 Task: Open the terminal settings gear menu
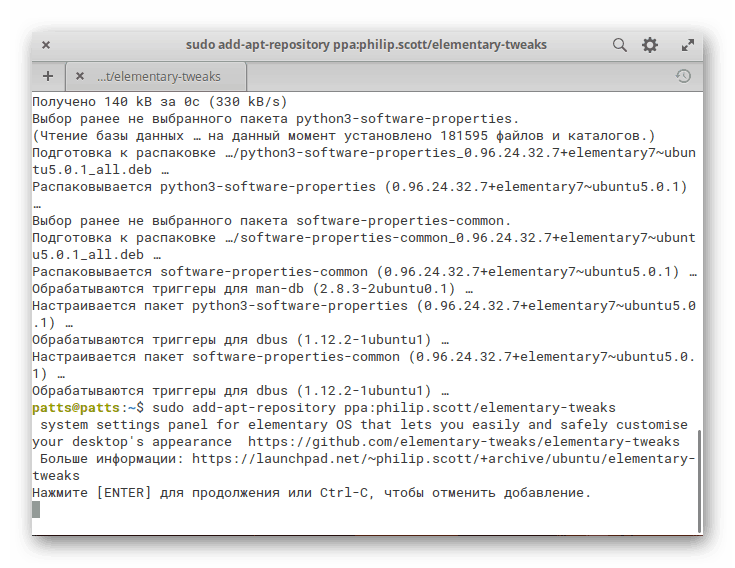pyautogui.click(x=650, y=45)
